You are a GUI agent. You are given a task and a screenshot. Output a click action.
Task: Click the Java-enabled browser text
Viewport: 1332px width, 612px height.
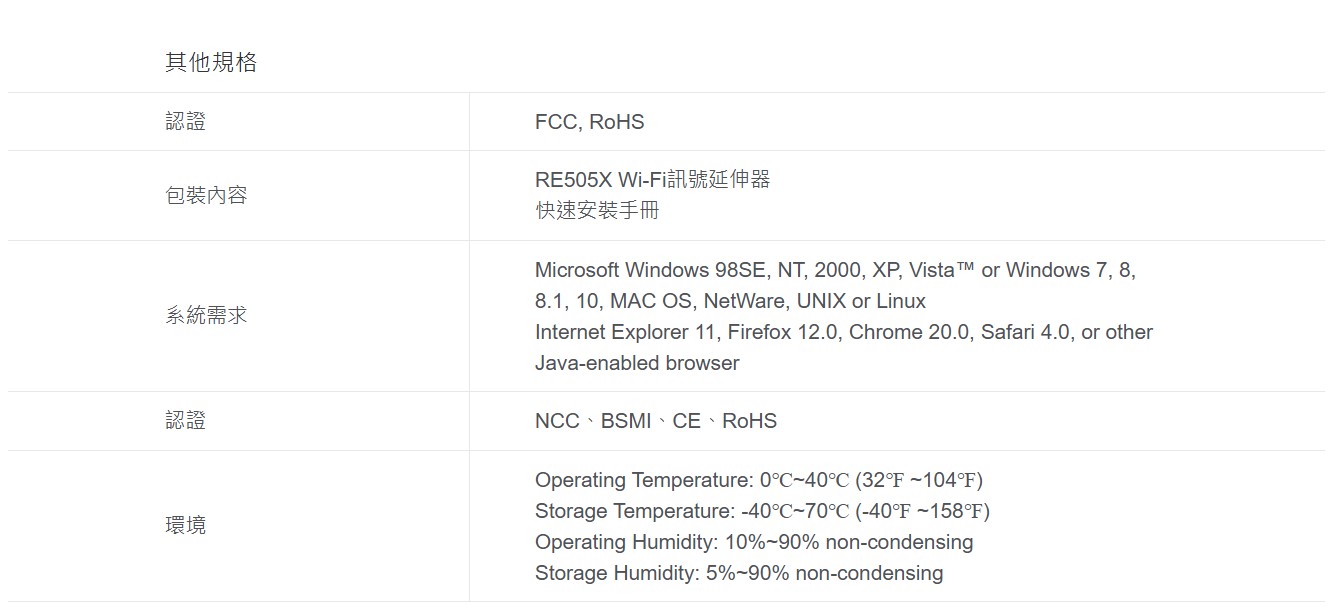click(637, 363)
